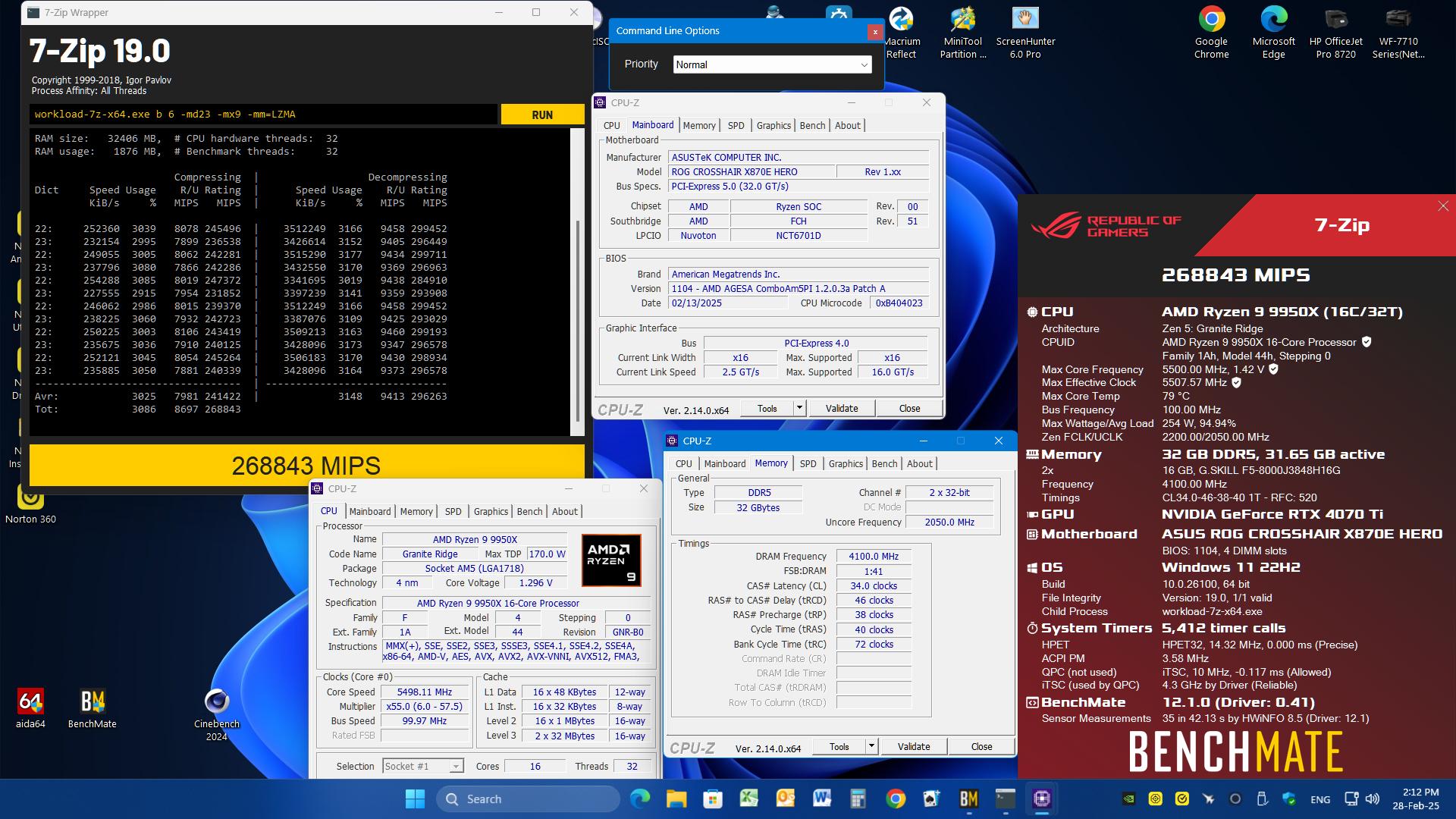
Task: Click the taskbar Search box
Action: [528, 799]
